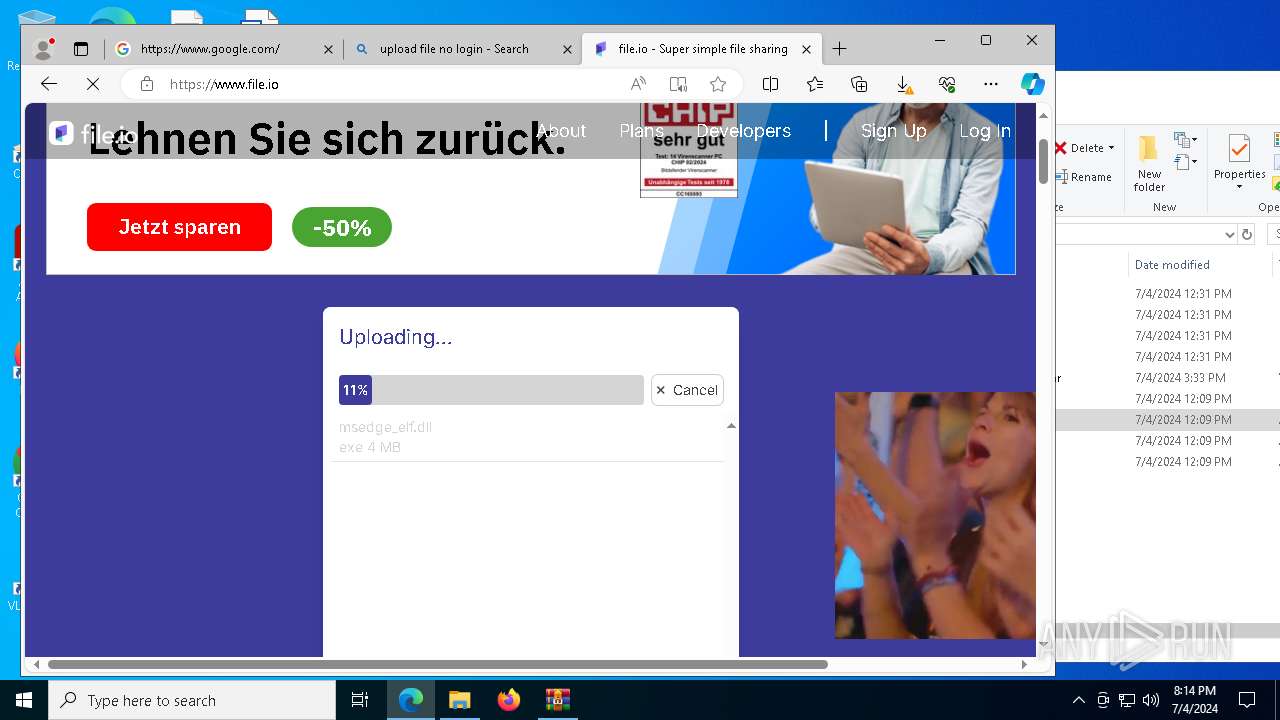Viewport: 1280px width, 720px height.
Task: Open the About page link
Action: pyautogui.click(x=561, y=131)
